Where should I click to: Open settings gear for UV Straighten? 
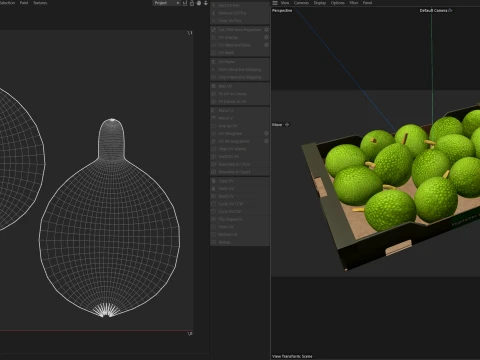(x=266, y=133)
